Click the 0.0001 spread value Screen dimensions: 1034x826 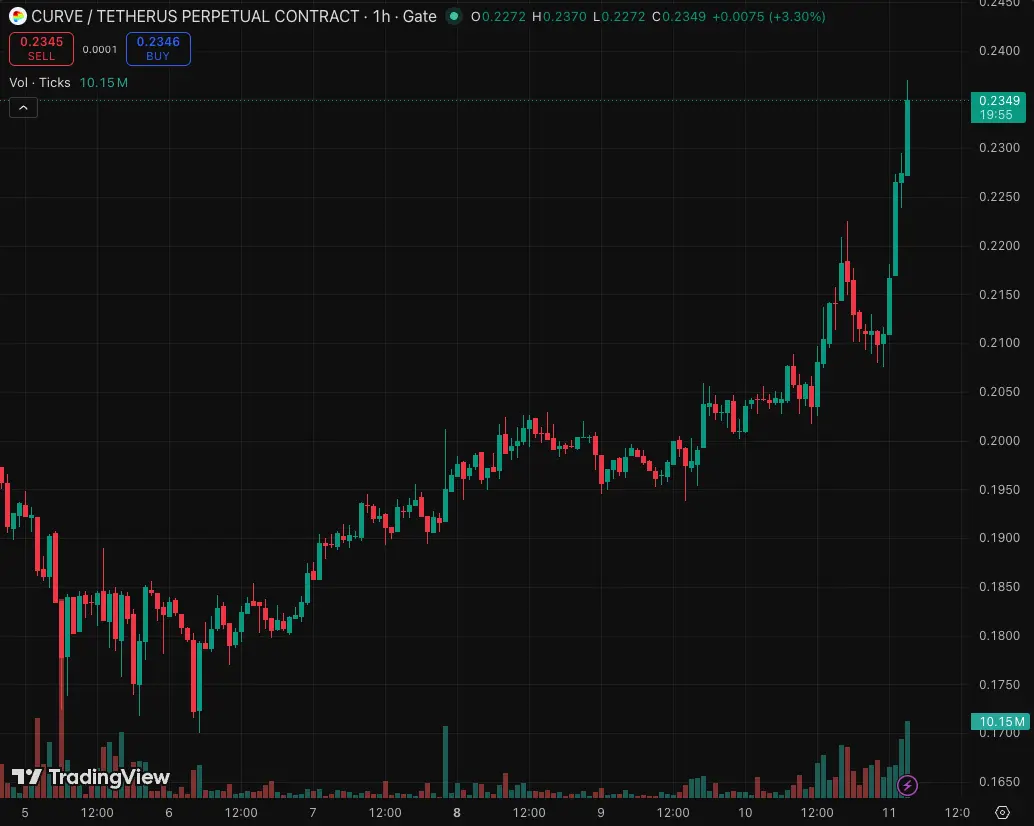coord(100,49)
